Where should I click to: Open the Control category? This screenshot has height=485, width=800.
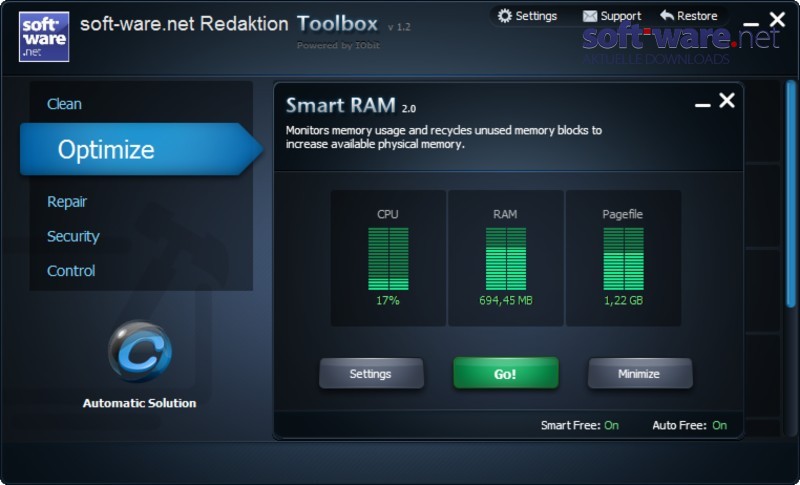[71, 271]
